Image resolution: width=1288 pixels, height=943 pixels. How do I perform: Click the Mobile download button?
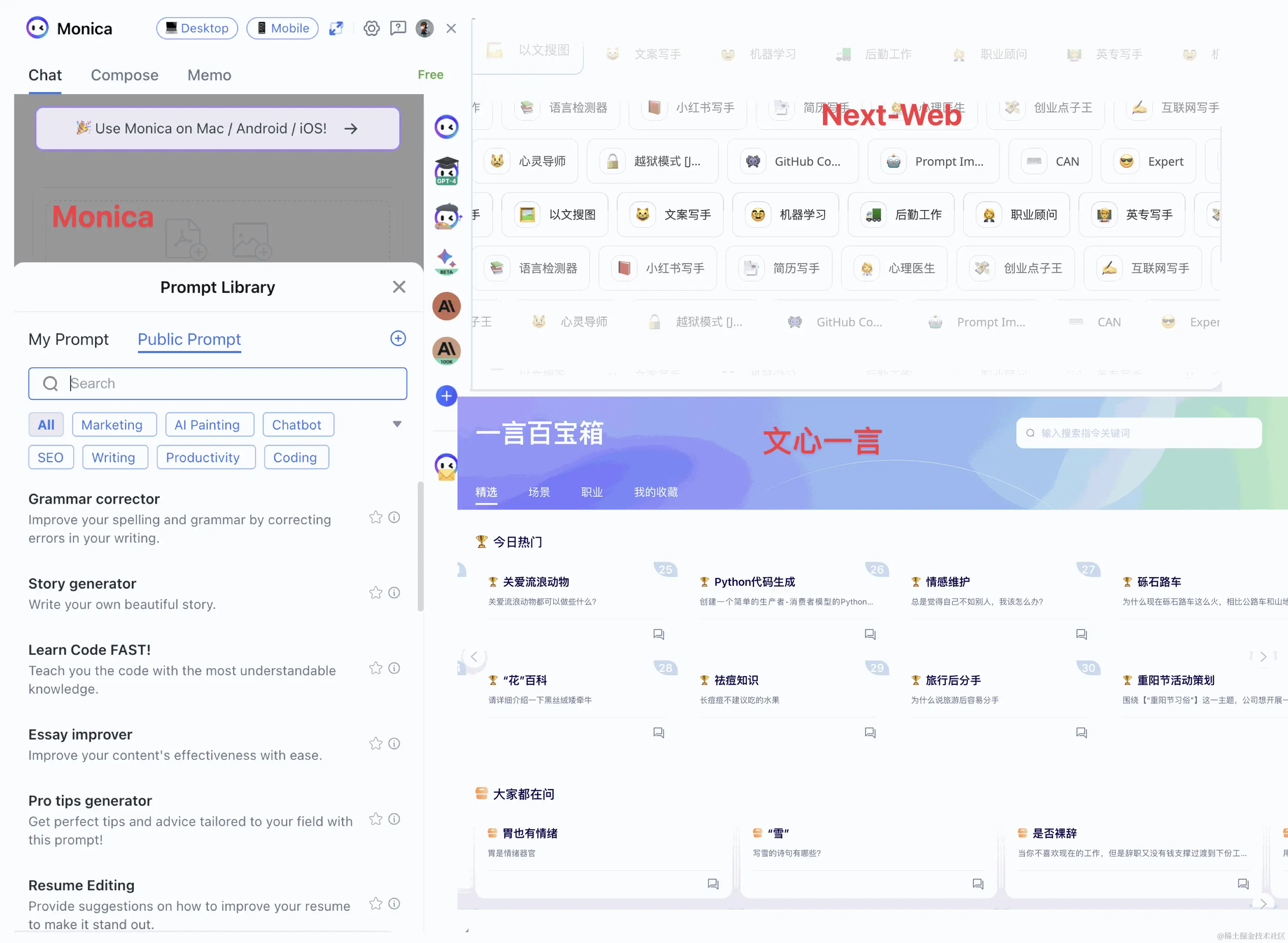(x=282, y=28)
